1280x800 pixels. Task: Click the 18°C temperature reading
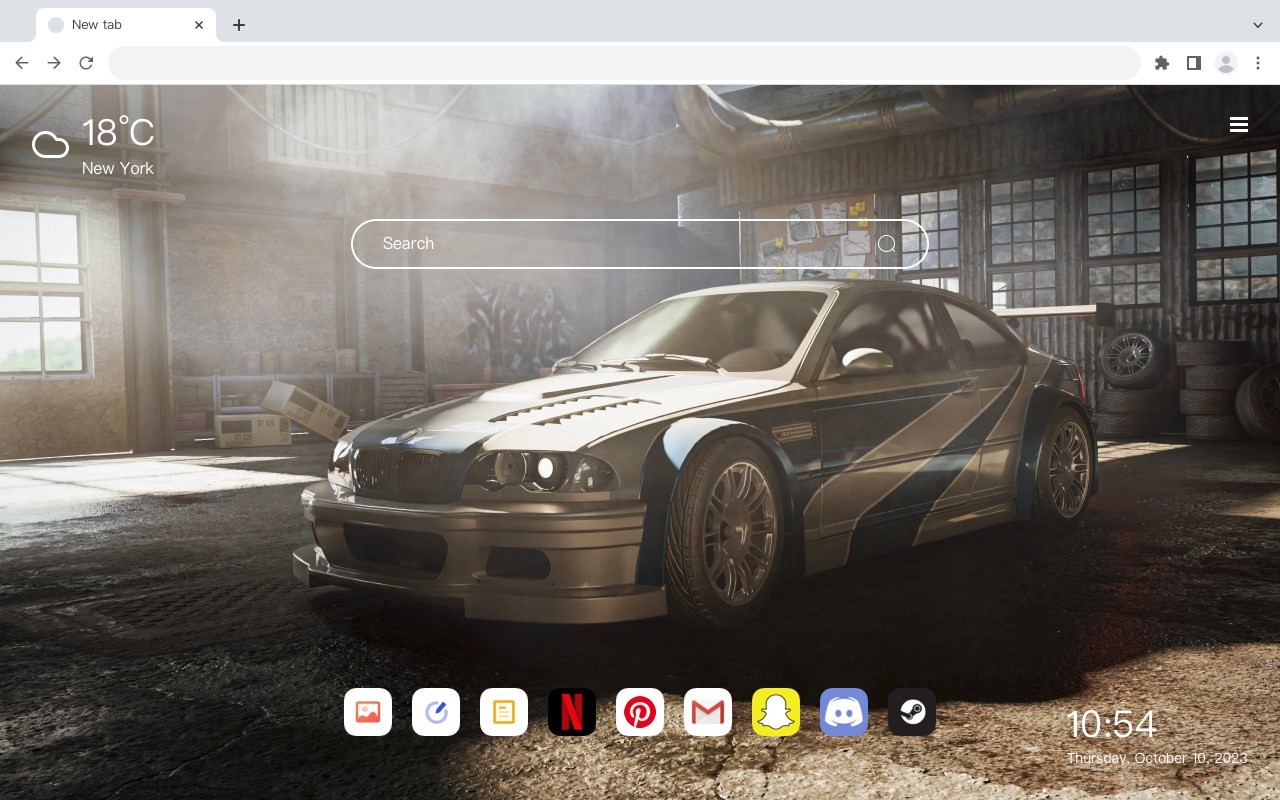click(x=118, y=133)
